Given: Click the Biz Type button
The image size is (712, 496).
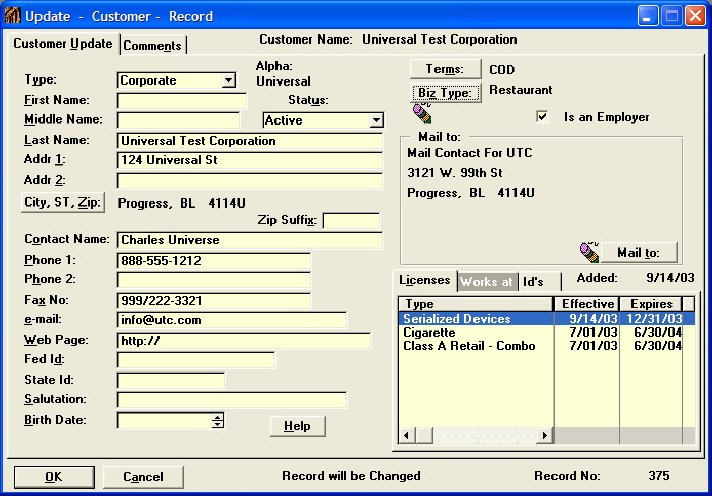Looking at the screenshot, I should [447, 93].
